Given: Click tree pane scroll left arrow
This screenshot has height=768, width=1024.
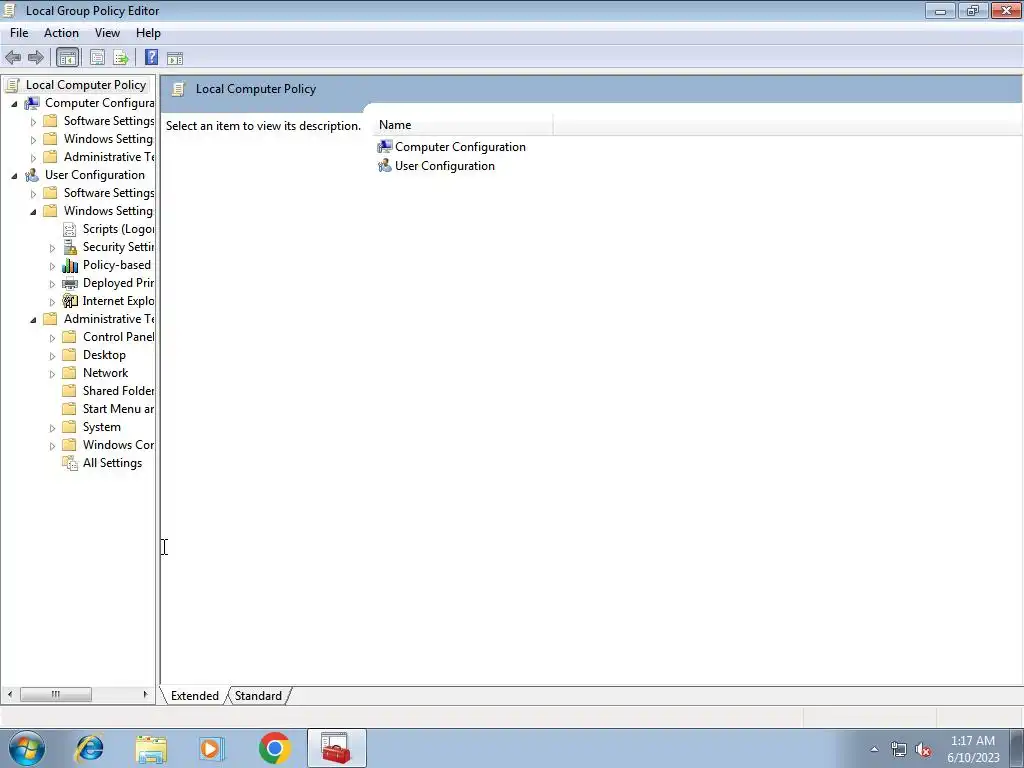Looking at the screenshot, I should click(10, 694).
